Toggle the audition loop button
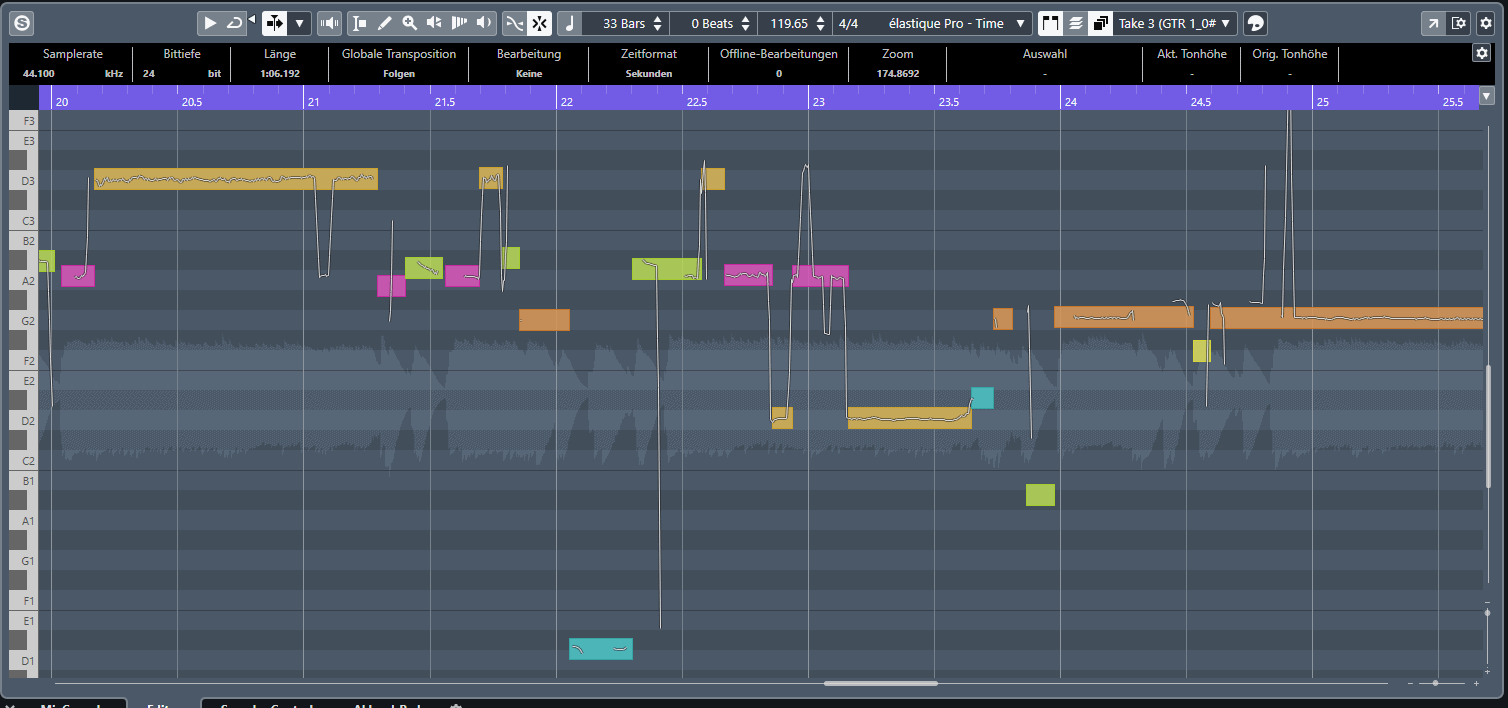This screenshot has height=708, width=1508. tap(234, 23)
